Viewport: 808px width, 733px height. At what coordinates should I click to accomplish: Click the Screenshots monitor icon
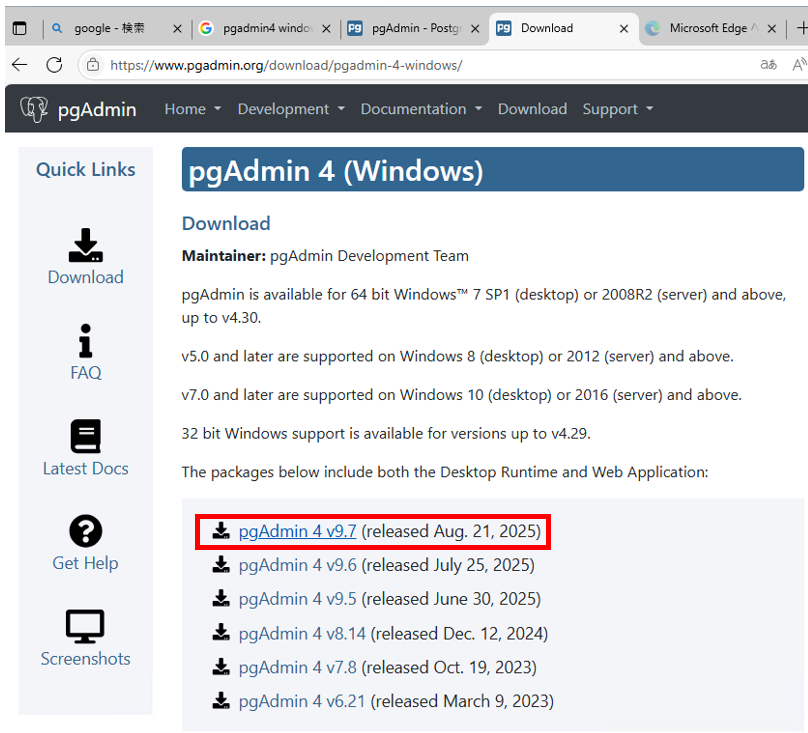(86, 627)
